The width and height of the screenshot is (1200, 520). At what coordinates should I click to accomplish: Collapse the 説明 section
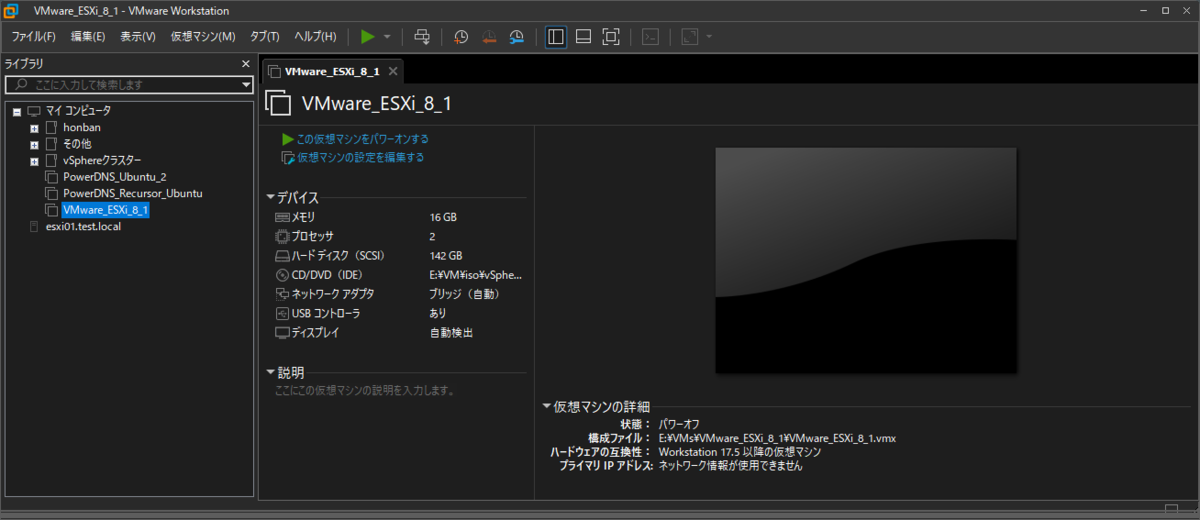[270, 372]
